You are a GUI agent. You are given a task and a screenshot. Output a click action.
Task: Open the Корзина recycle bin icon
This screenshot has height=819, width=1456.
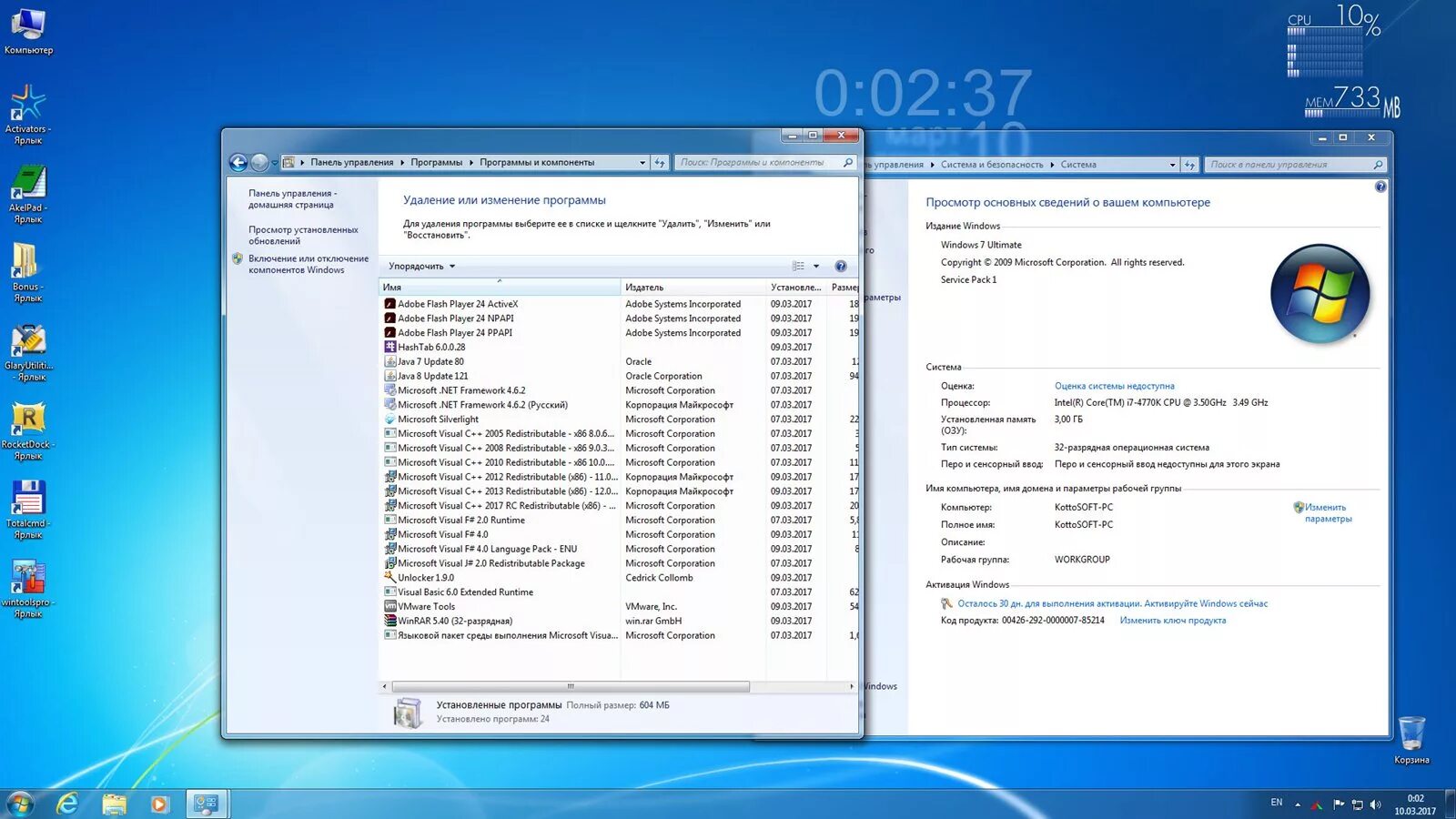(x=1411, y=741)
